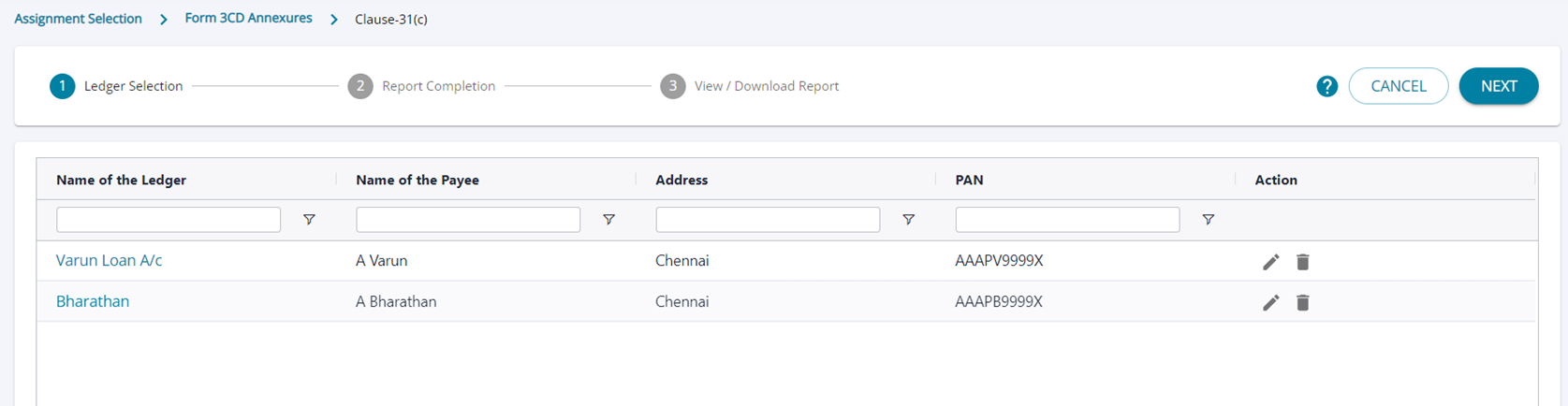
Task: Select step 3 View / Download Report
Action: [x=749, y=86]
